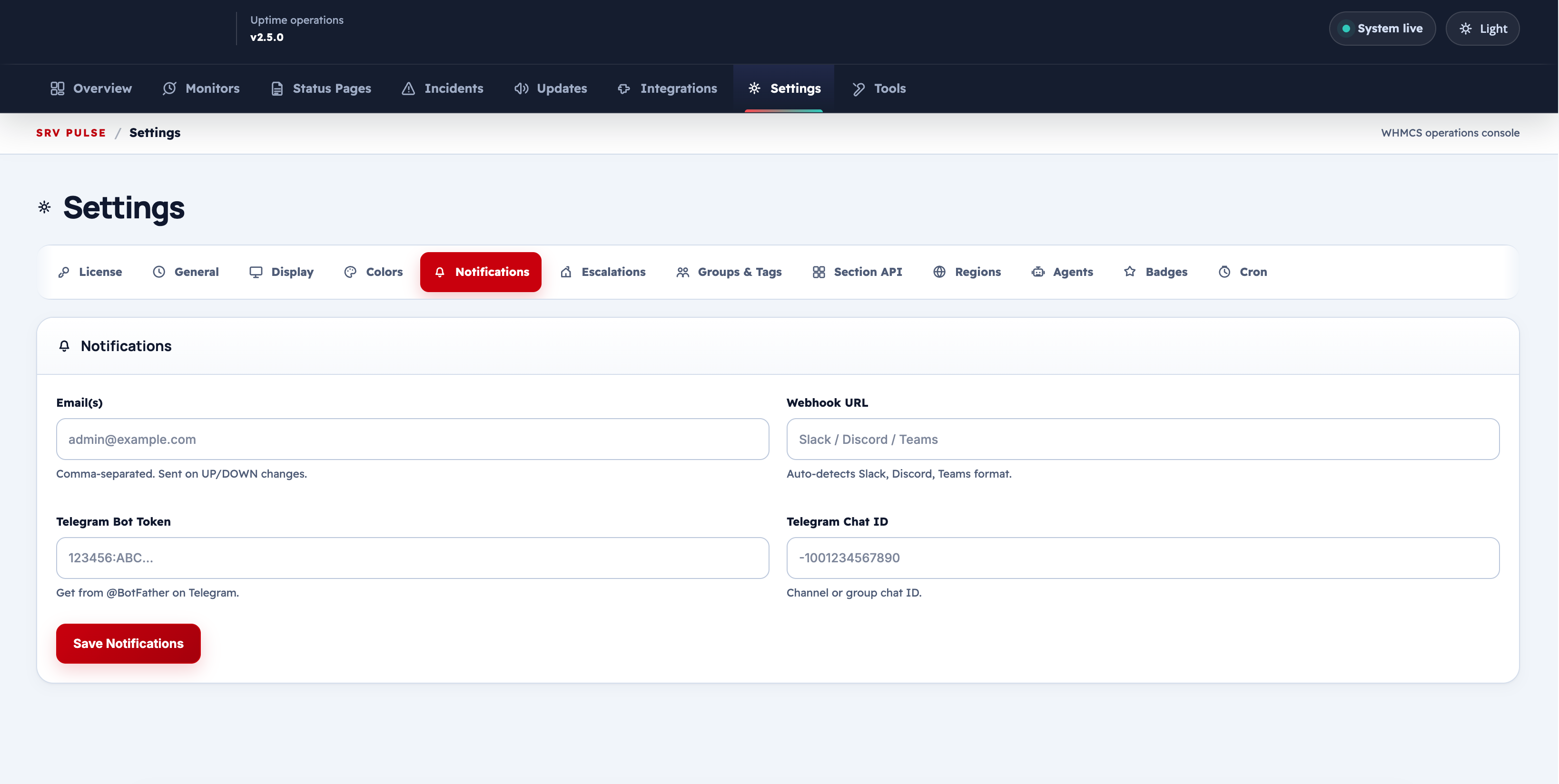Toggle the Light theme switch
This screenshot has width=1559, height=784.
(1482, 29)
